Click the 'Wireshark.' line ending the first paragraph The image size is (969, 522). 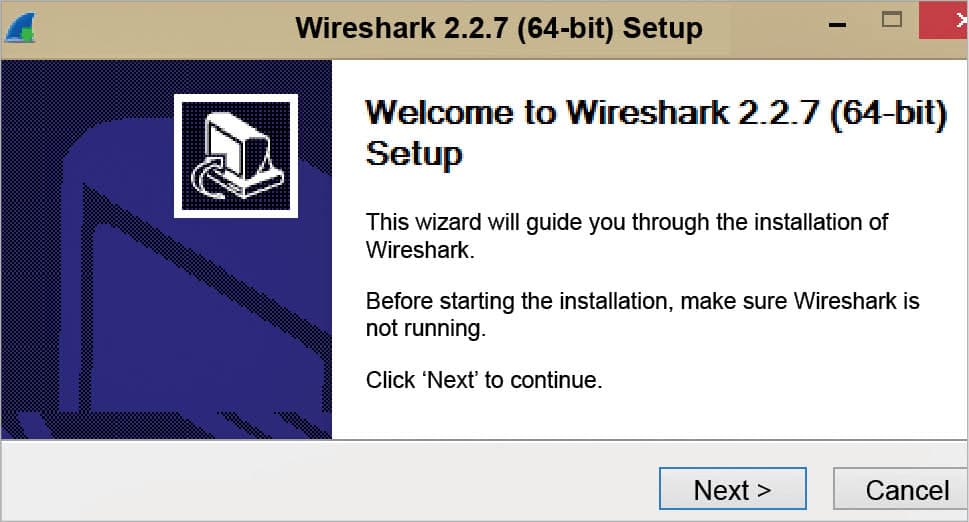point(419,250)
